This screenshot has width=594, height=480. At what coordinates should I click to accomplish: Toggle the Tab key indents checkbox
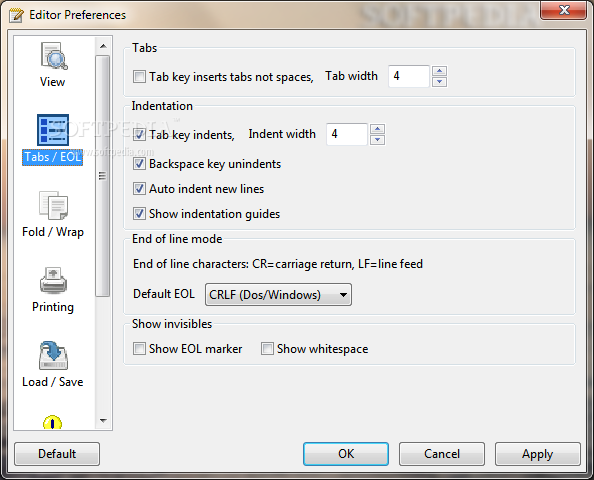tap(139, 134)
